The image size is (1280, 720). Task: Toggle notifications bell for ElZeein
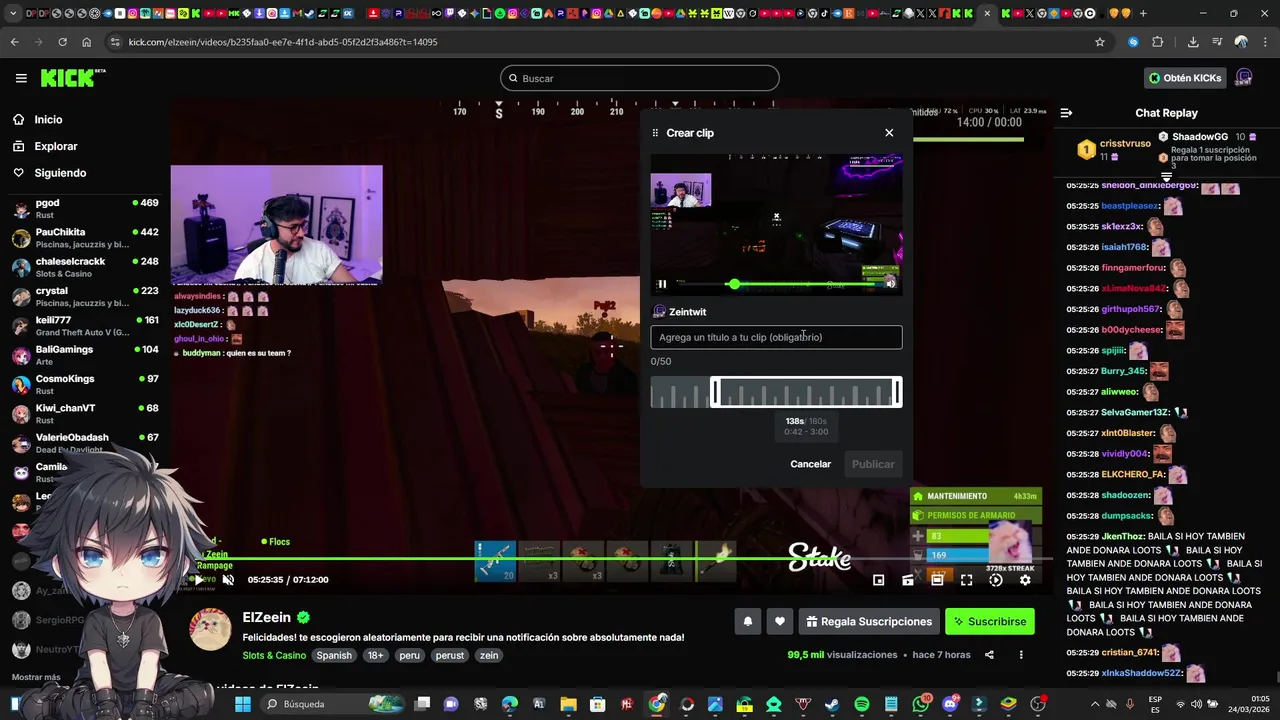click(x=747, y=621)
